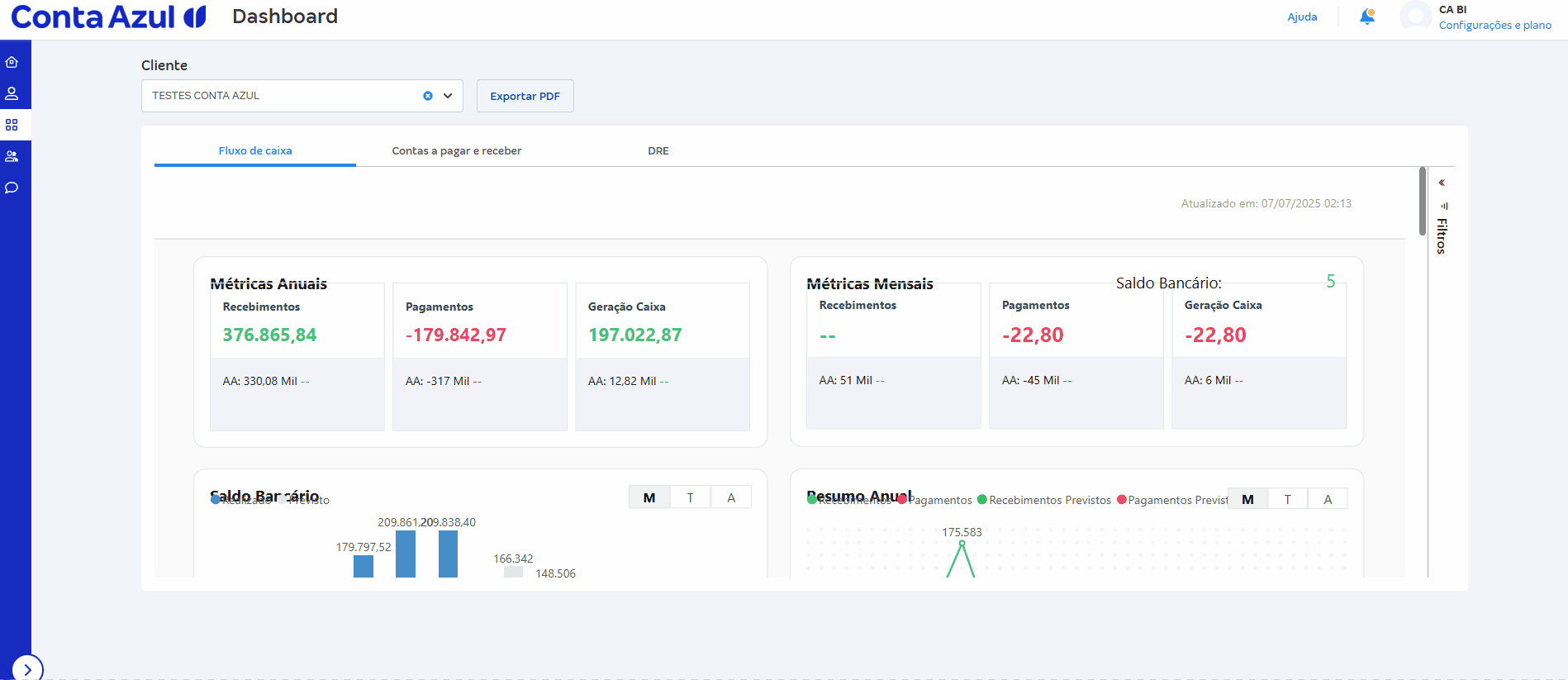Click the report vertical scrollbar
The image size is (1568, 680).
[x=1422, y=201]
